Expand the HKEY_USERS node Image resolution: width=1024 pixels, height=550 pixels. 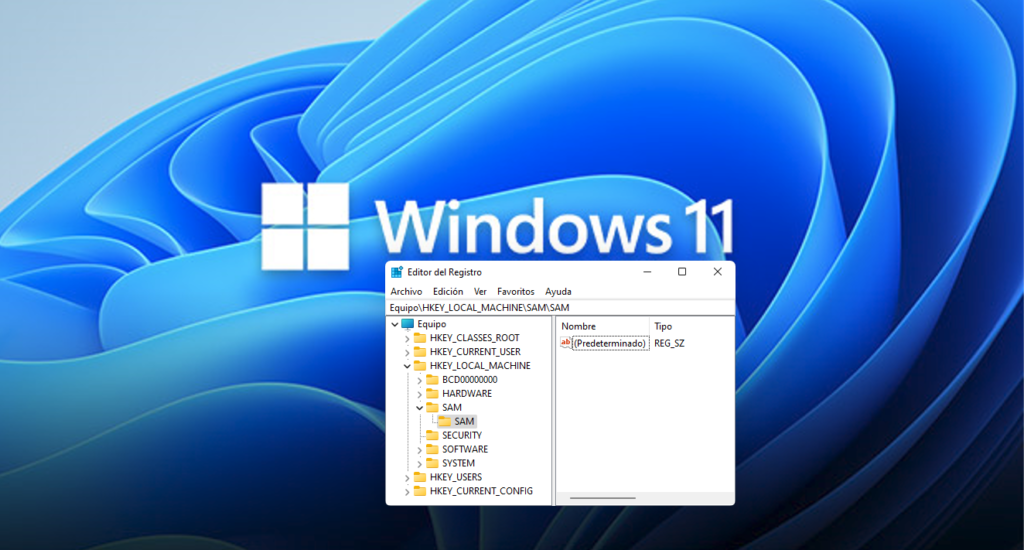[x=407, y=477]
